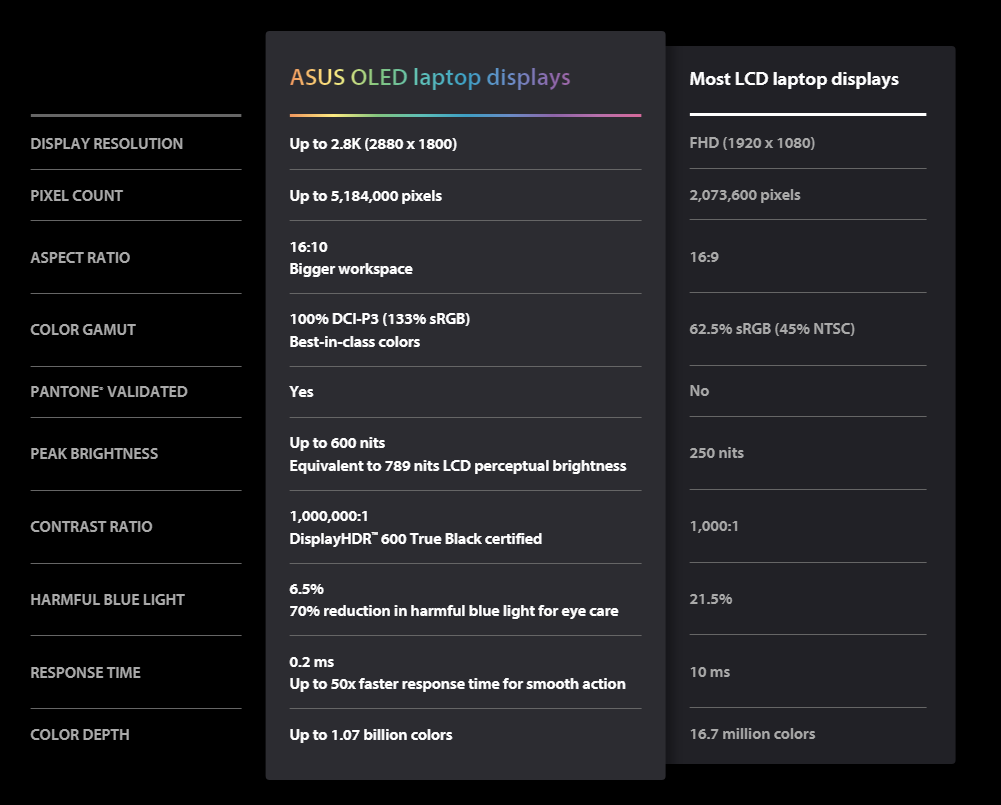Click the PEAK BRIGHTNESS row label
This screenshot has width=1001, height=805.
click(94, 454)
